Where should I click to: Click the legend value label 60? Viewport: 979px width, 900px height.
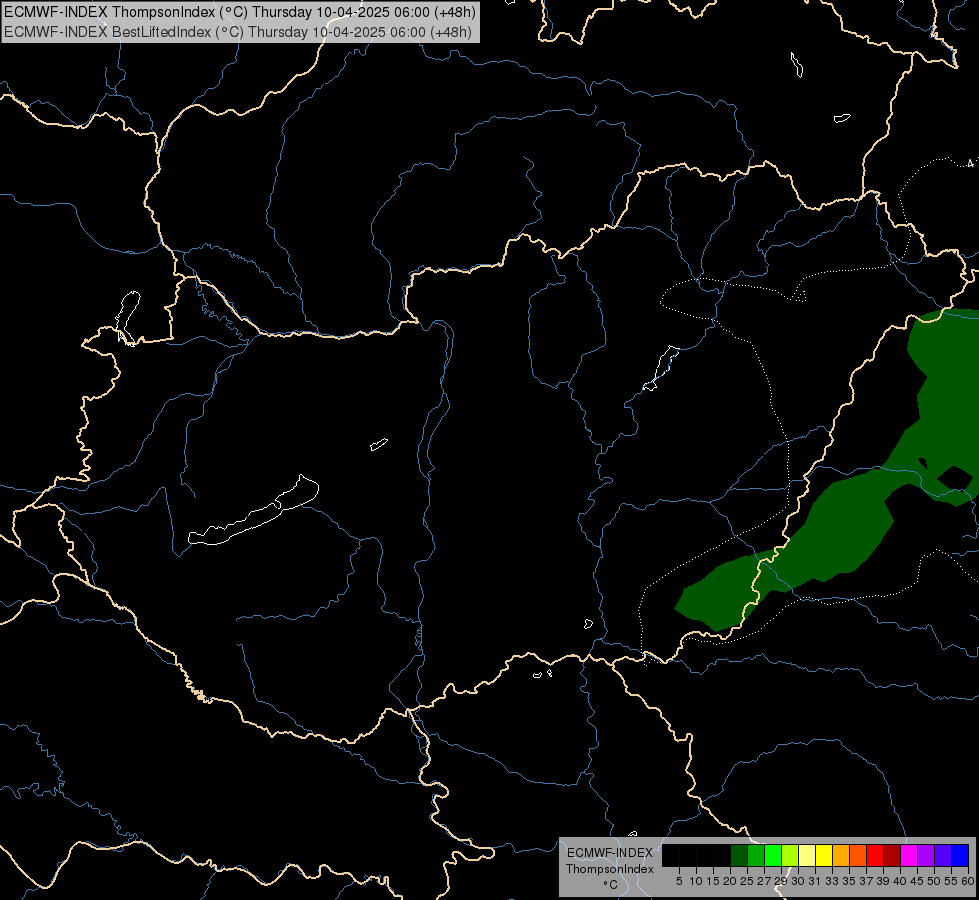[x=968, y=881]
